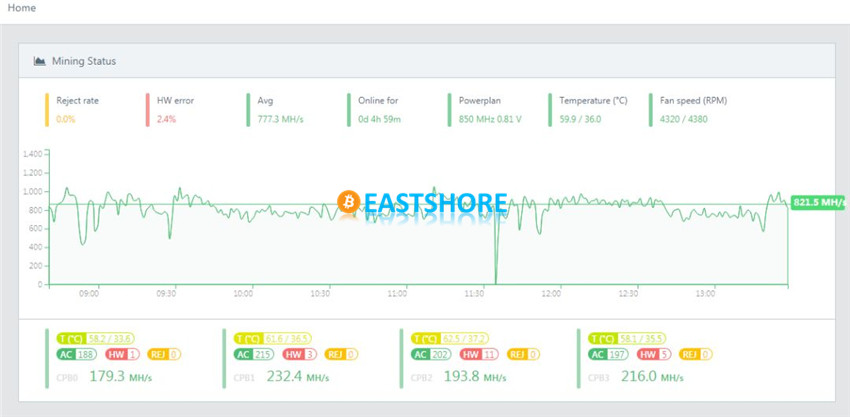Click the 200 y-axis label
This screenshot has height=417, width=850.
(35, 266)
